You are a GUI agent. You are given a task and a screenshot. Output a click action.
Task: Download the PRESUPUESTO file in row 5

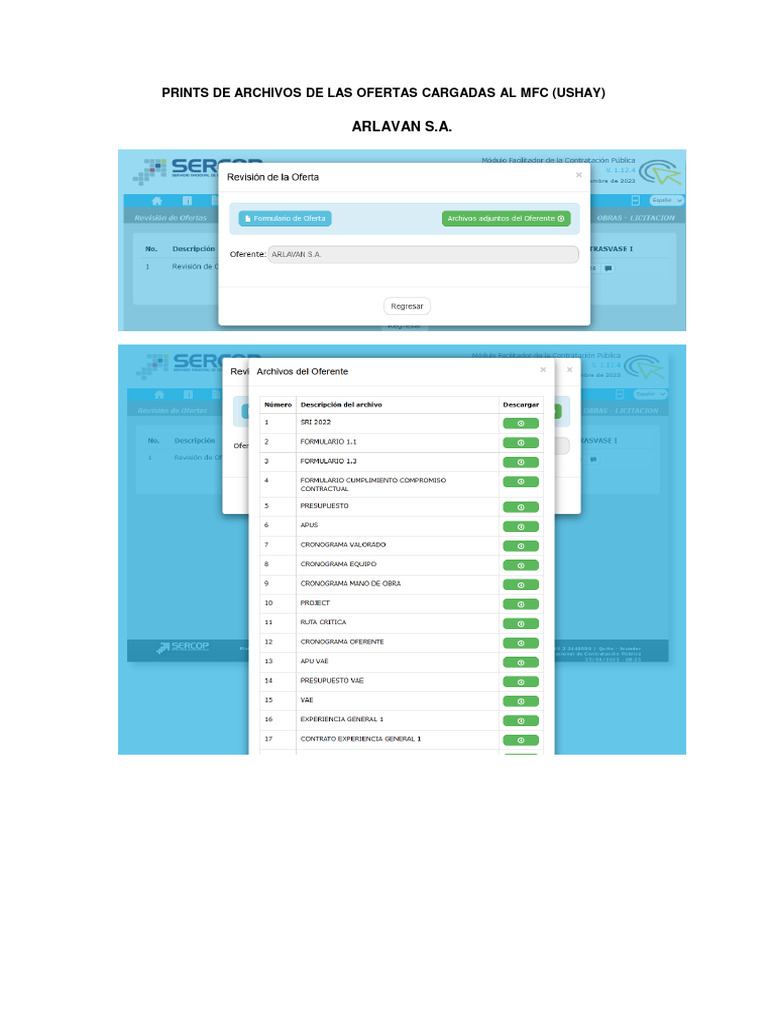[x=520, y=507]
